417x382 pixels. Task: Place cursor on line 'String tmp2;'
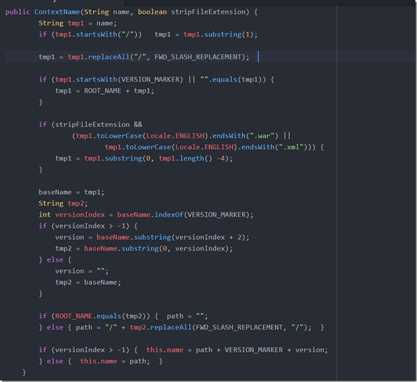[x=63, y=204]
